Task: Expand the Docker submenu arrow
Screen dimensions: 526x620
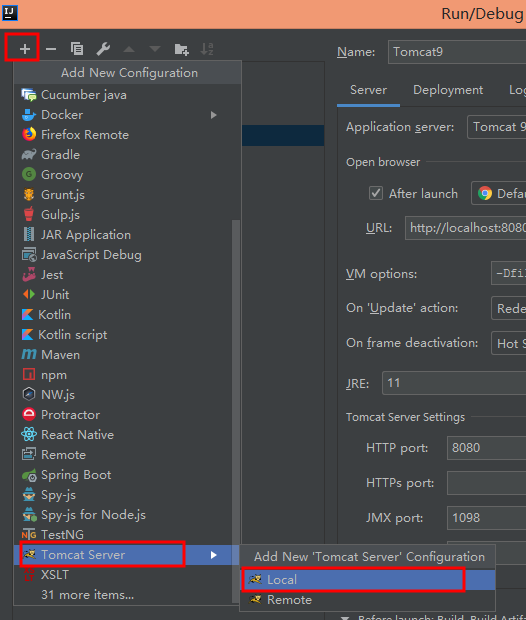Action: point(214,115)
